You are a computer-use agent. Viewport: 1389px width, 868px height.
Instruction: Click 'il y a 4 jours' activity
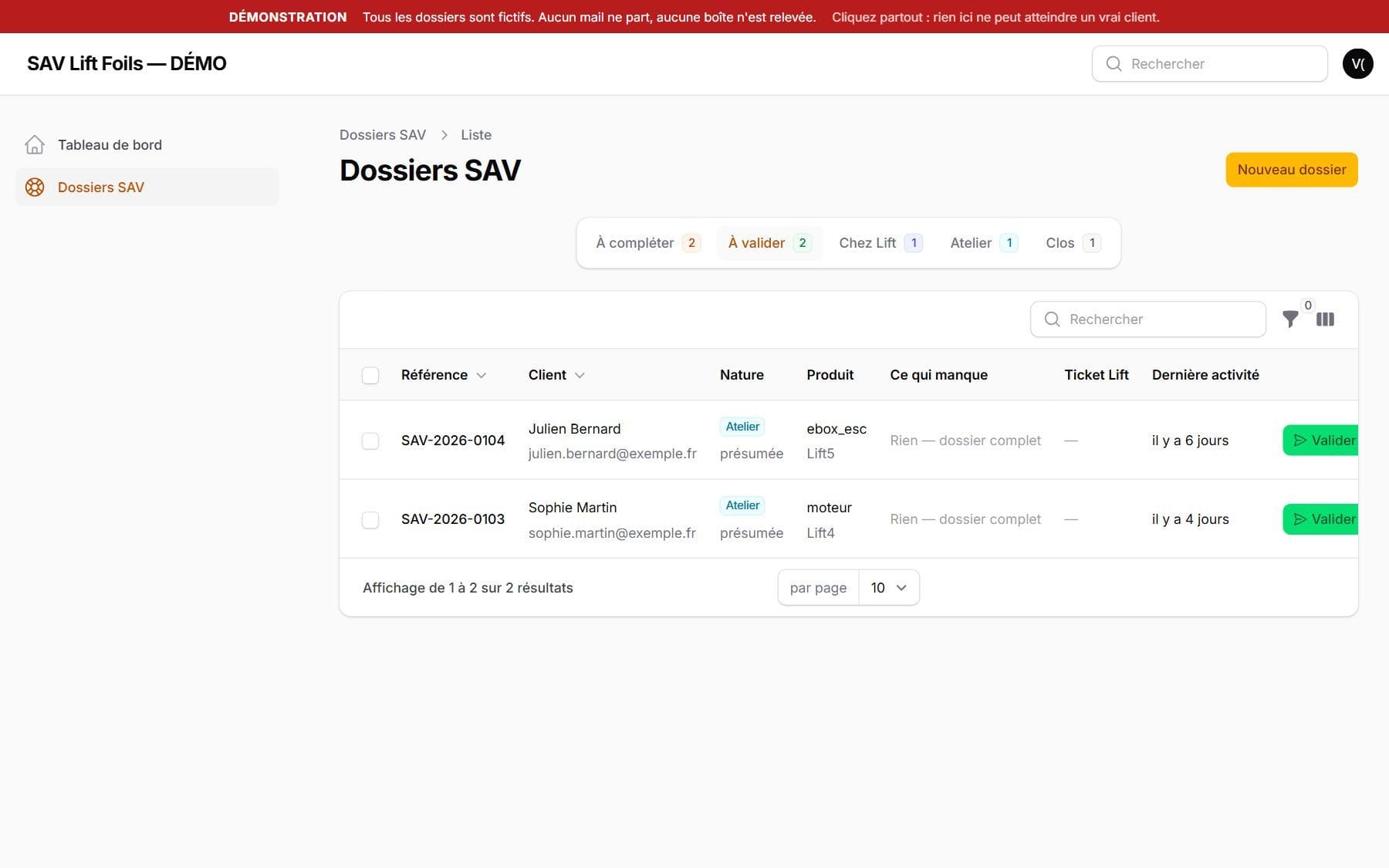click(1191, 519)
